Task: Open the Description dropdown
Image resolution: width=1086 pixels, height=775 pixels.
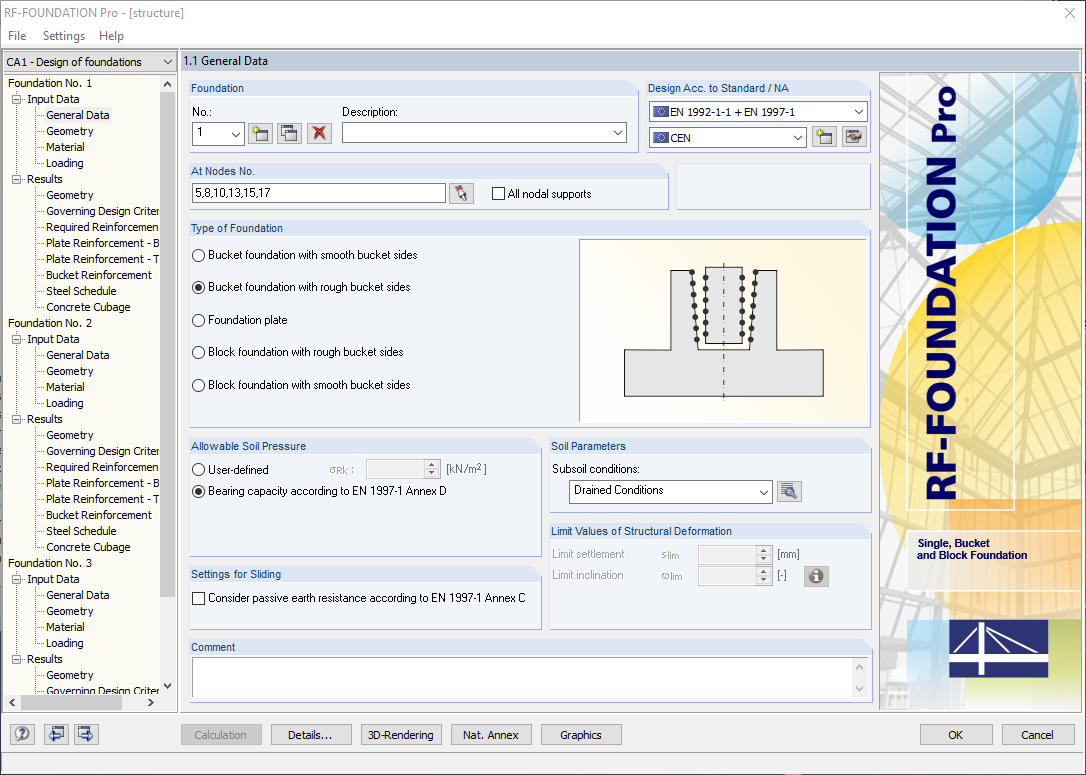Action: [618, 133]
